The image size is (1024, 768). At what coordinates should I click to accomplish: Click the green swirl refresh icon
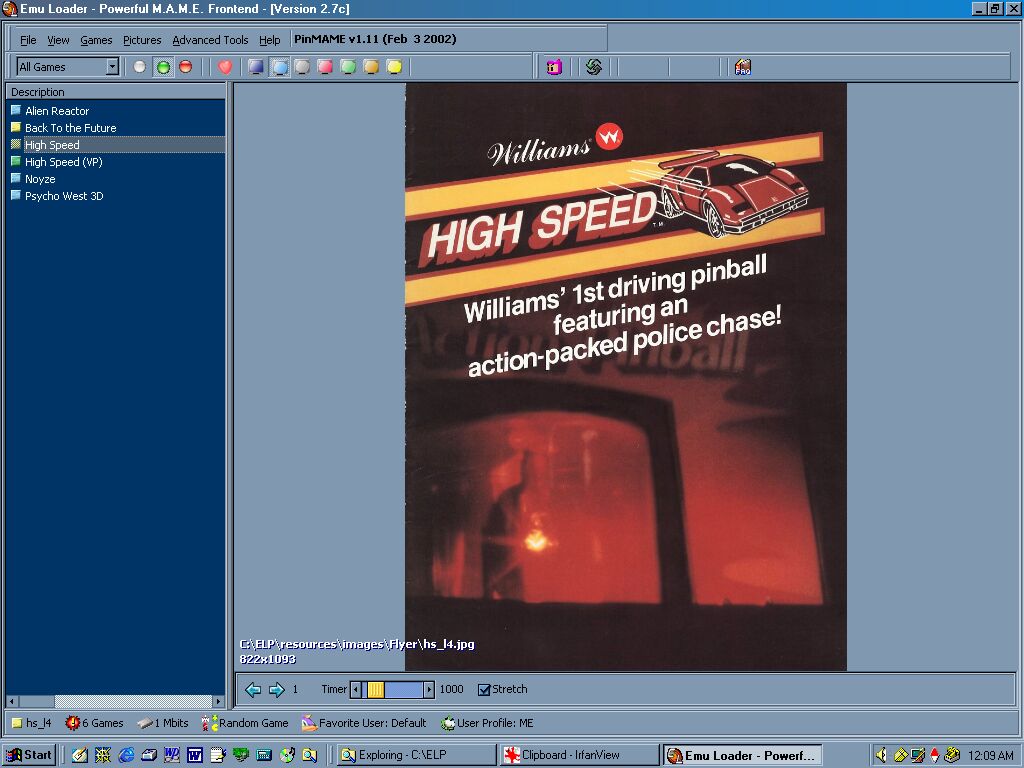click(594, 67)
